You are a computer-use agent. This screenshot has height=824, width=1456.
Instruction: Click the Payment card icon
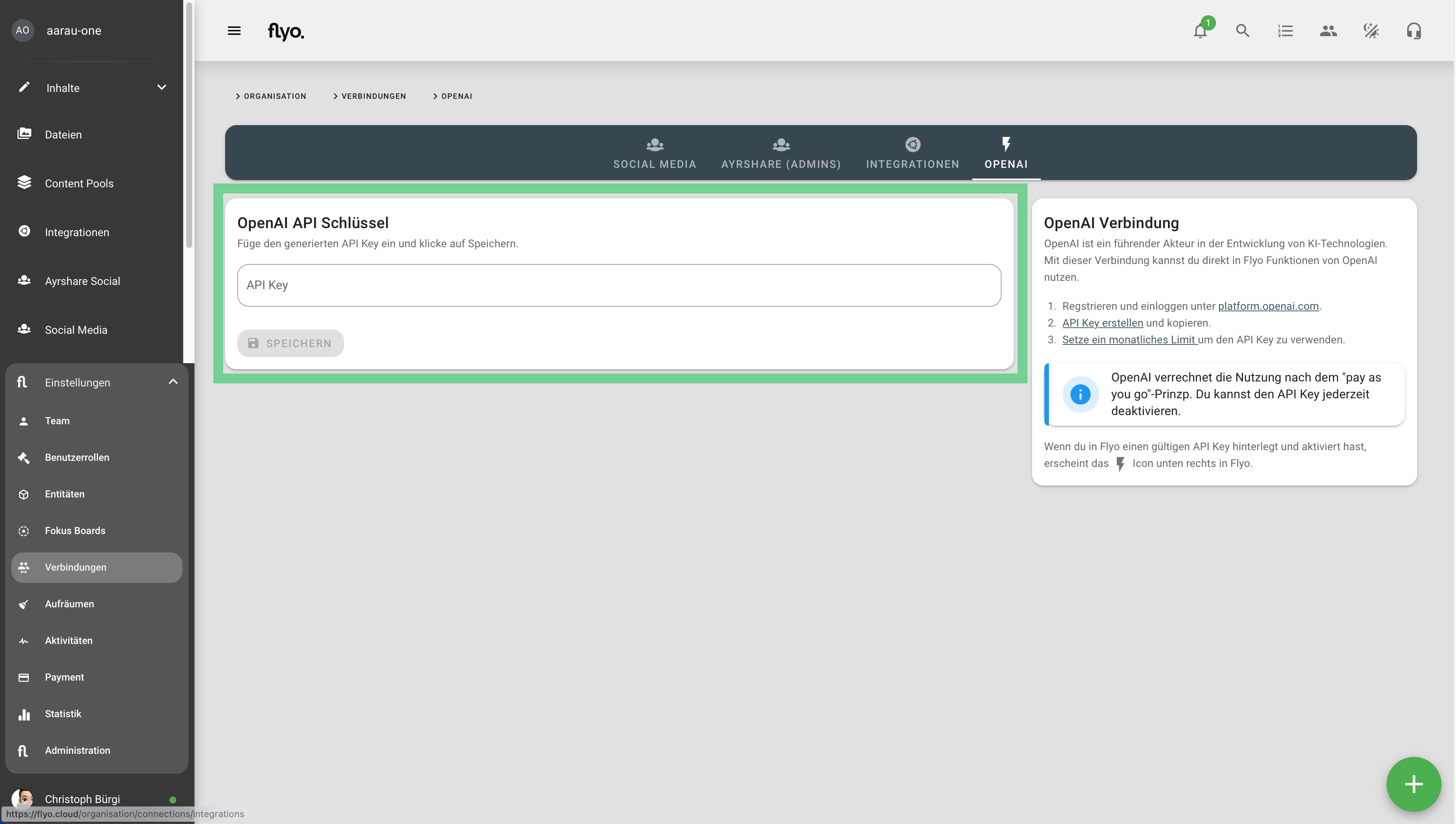(24, 678)
